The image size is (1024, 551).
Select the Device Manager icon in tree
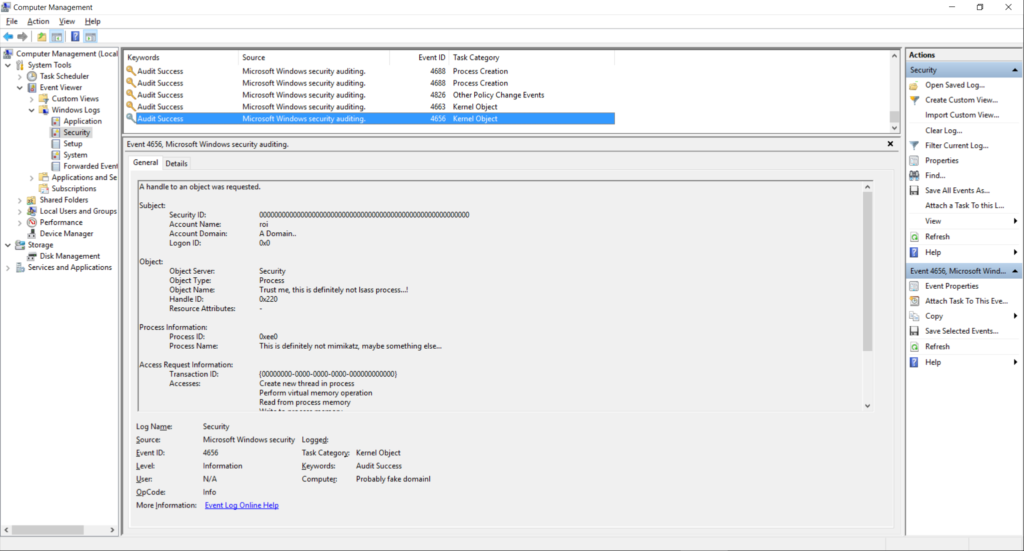[31, 234]
